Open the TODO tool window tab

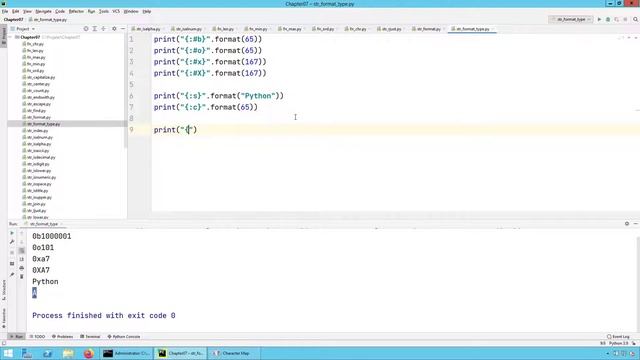(x=37, y=337)
